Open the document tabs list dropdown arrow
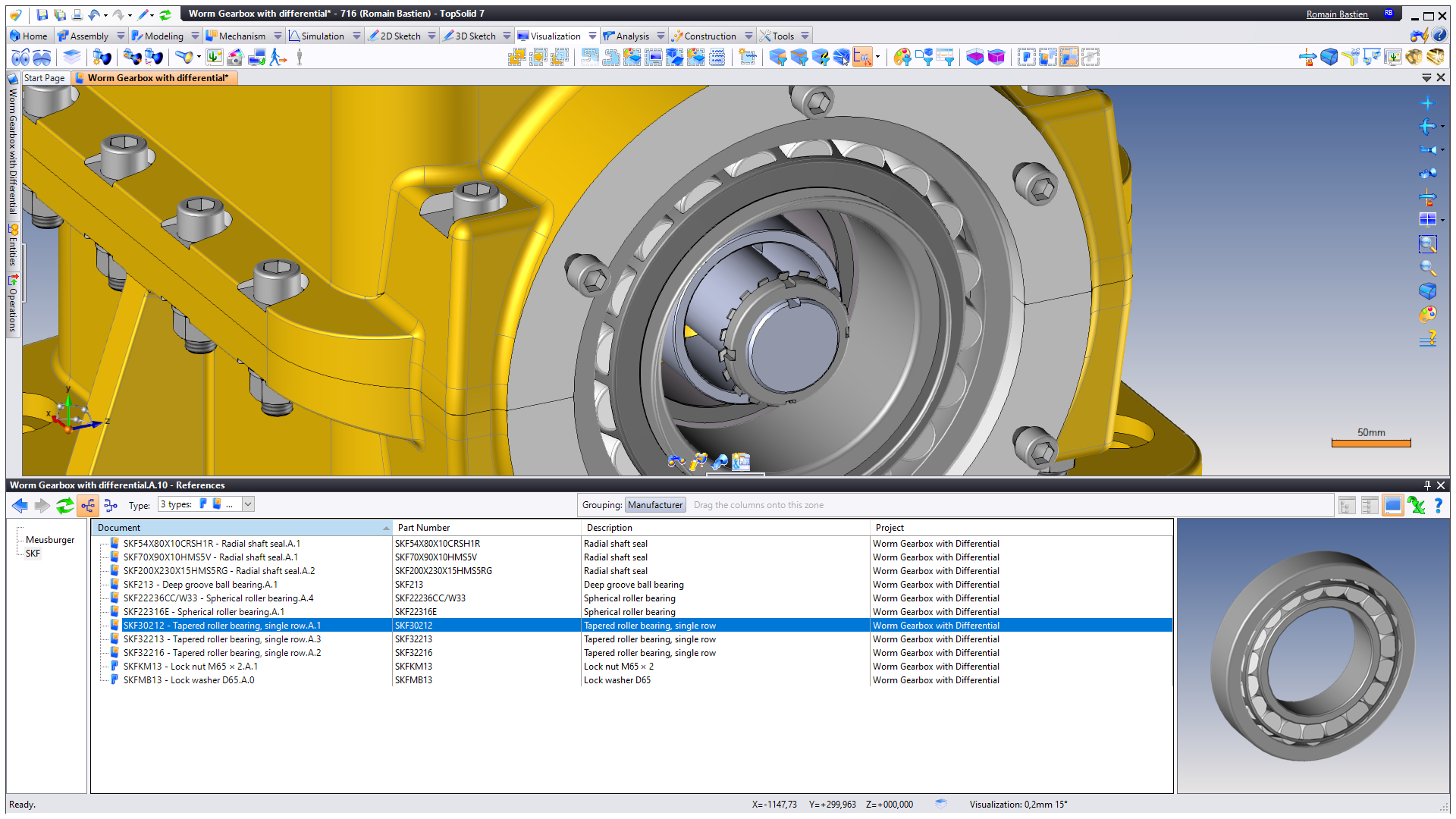This screenshot has height=819, width=1456. pos(1426,77)
